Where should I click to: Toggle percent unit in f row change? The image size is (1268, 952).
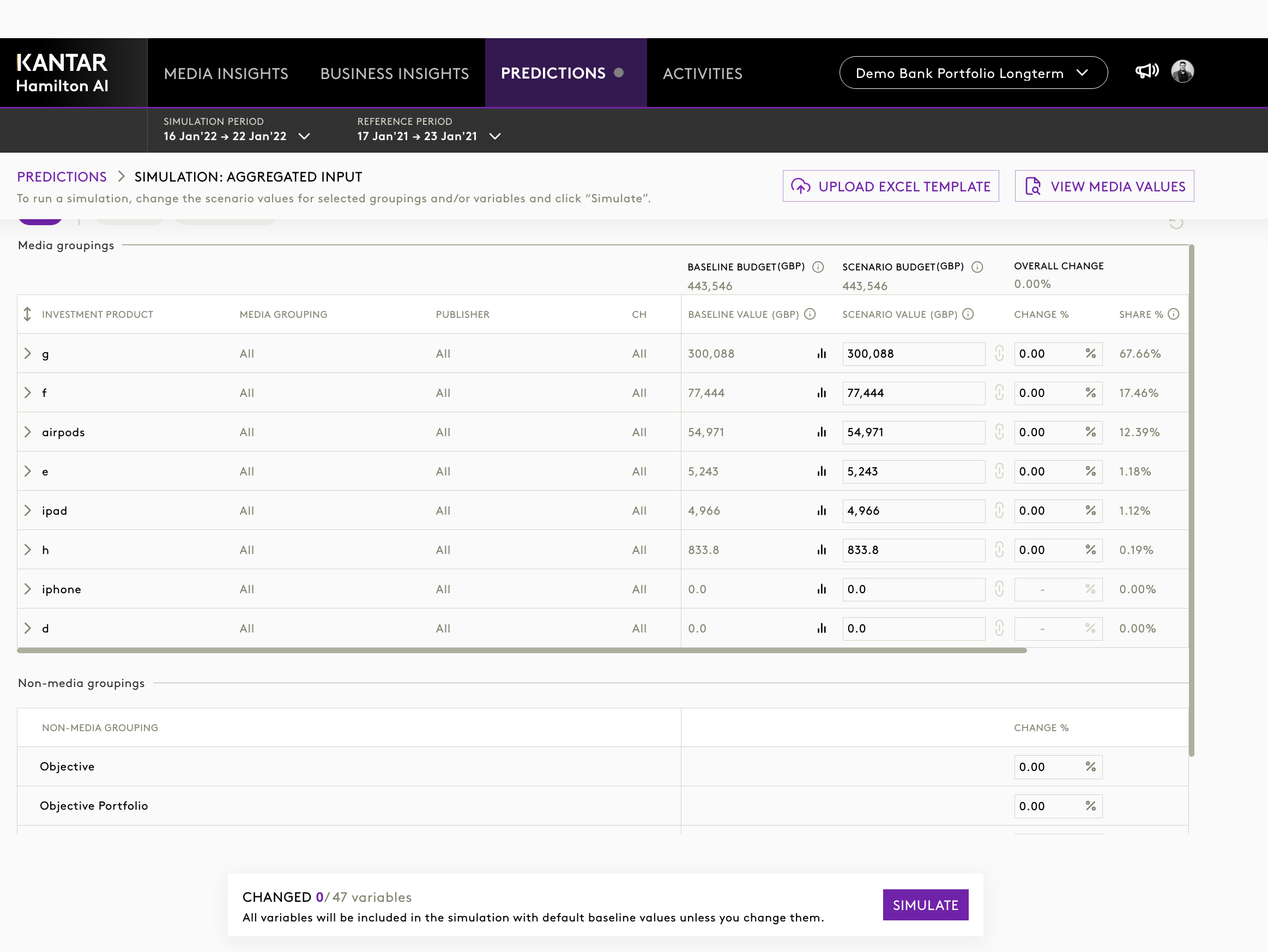click(1090, 393)
